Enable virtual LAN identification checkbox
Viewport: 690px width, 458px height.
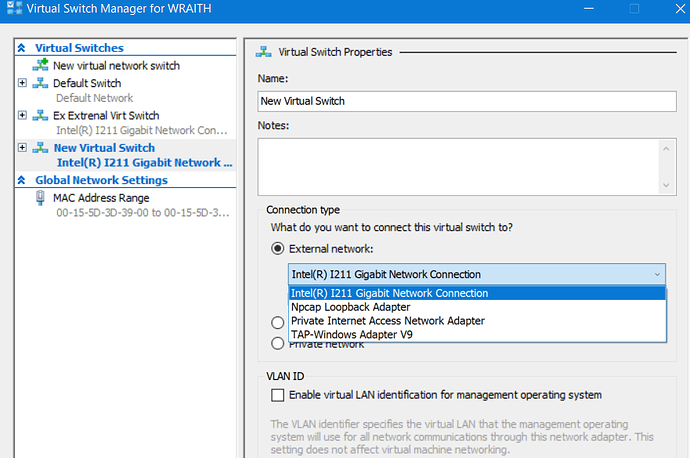277,395
